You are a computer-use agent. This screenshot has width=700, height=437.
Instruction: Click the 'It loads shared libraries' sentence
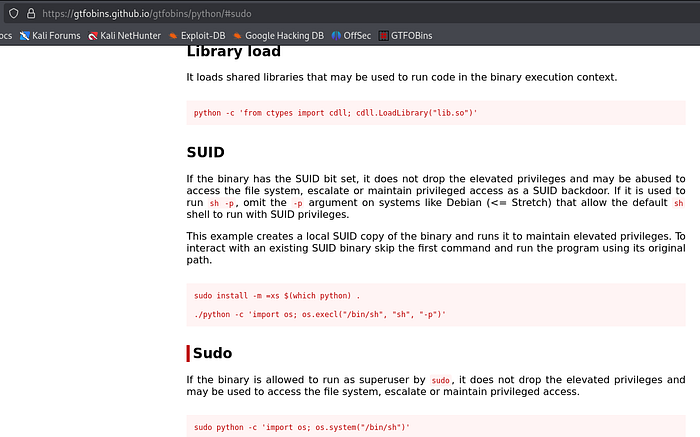tap(402, 77)
